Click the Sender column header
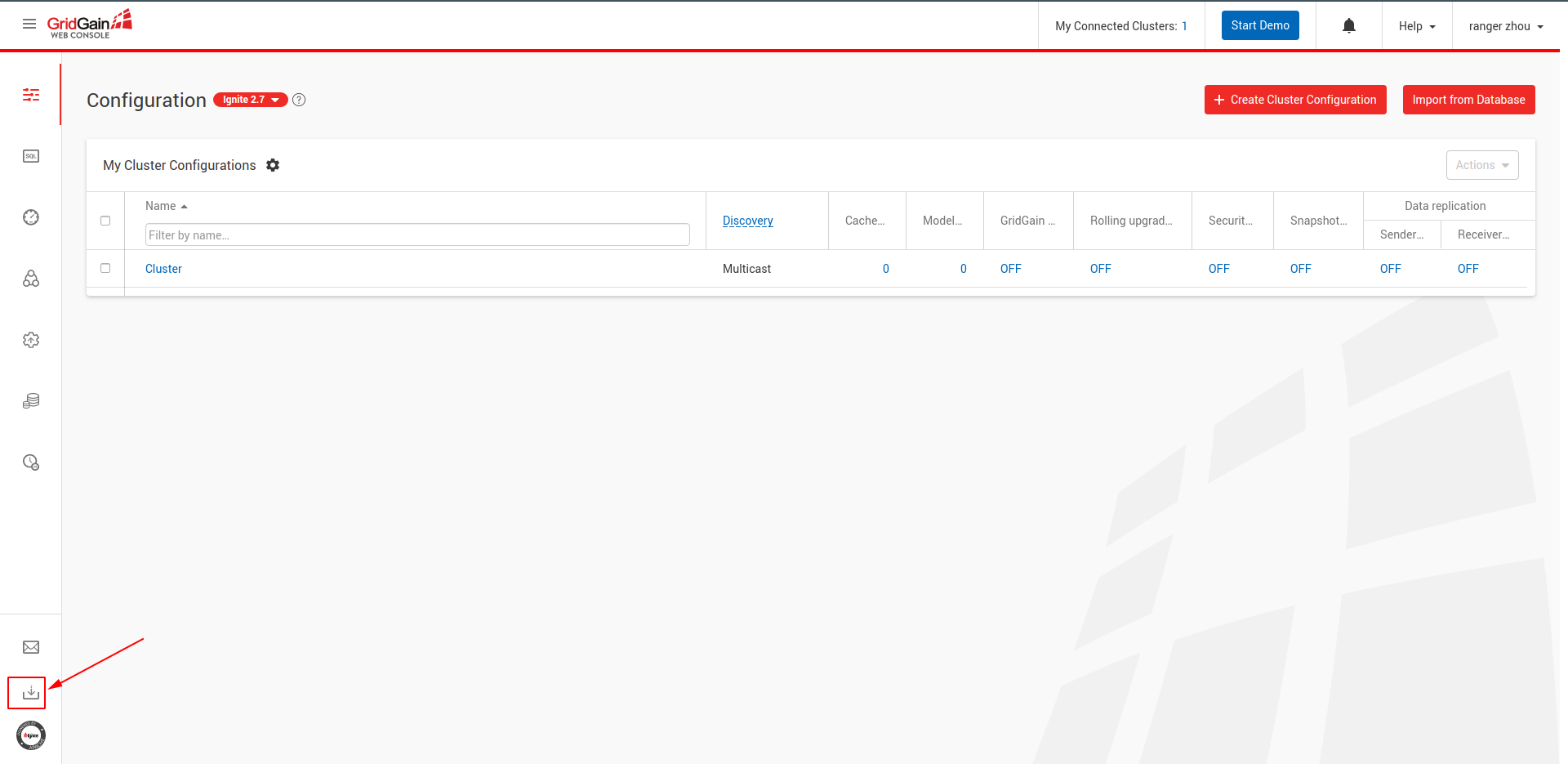1568x764 pixels. click(x=1402, y=235)
